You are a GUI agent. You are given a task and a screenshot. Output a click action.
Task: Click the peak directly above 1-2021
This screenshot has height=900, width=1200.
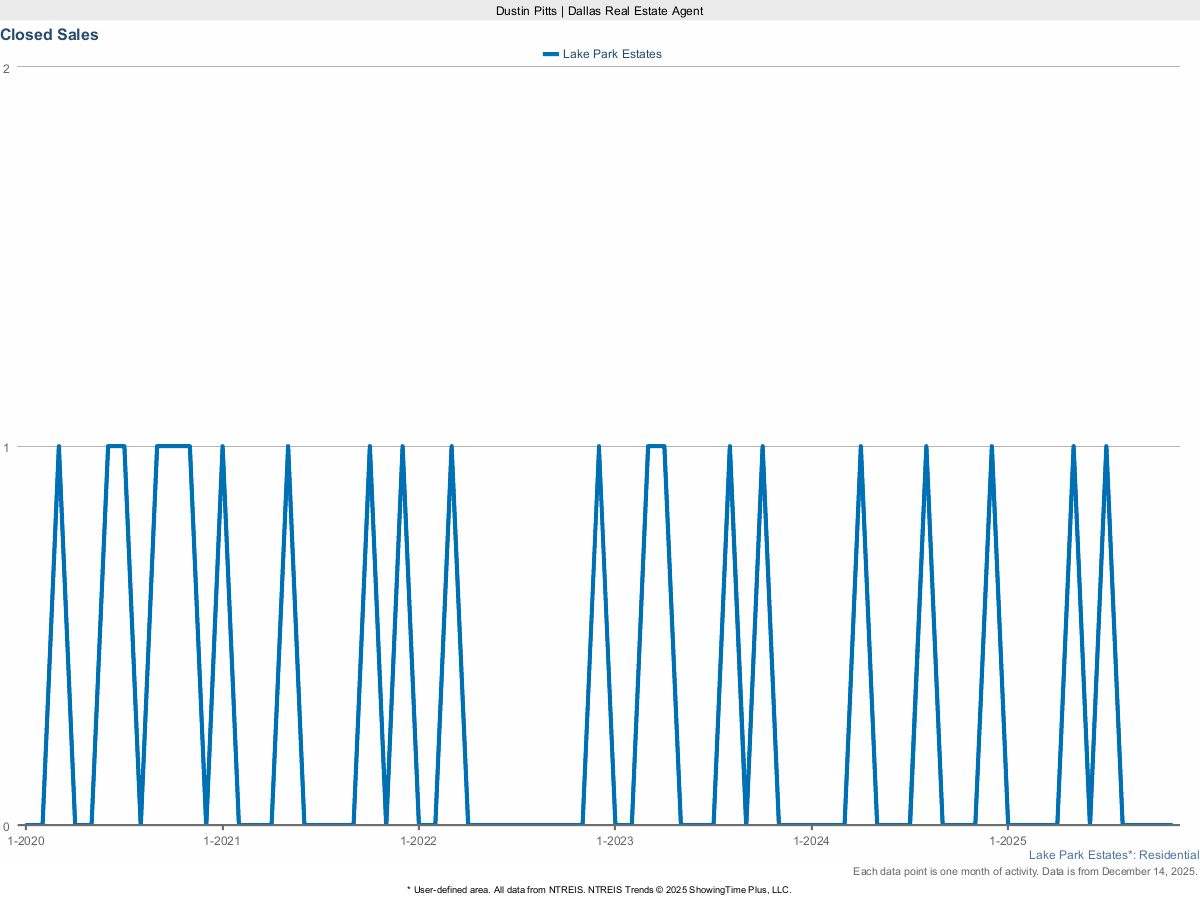222,447
